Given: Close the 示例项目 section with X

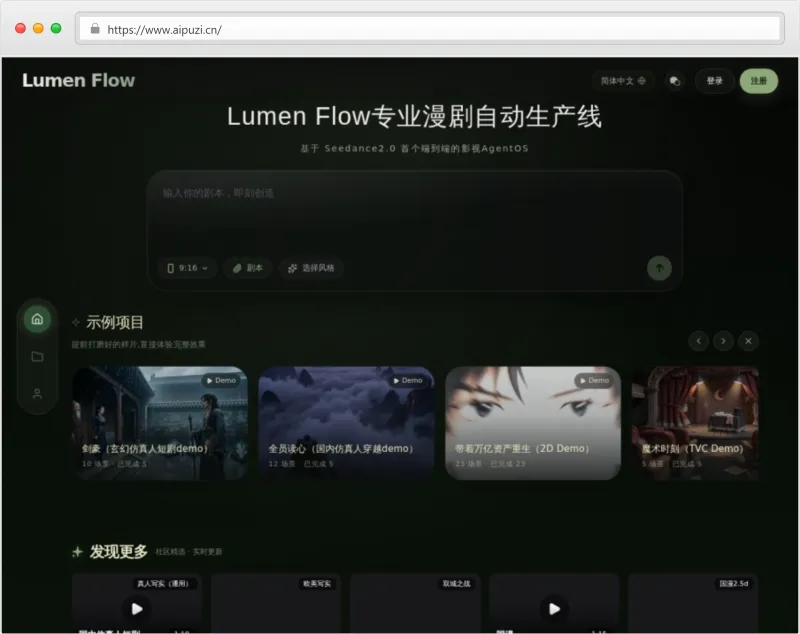Looking at the screenshot, I should 748,341.
